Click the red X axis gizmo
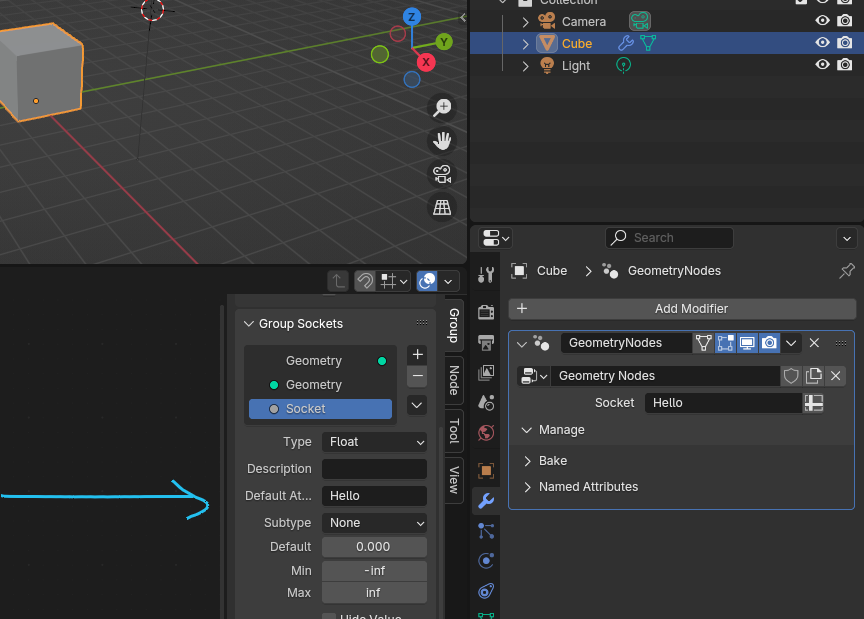 point(426,62)
